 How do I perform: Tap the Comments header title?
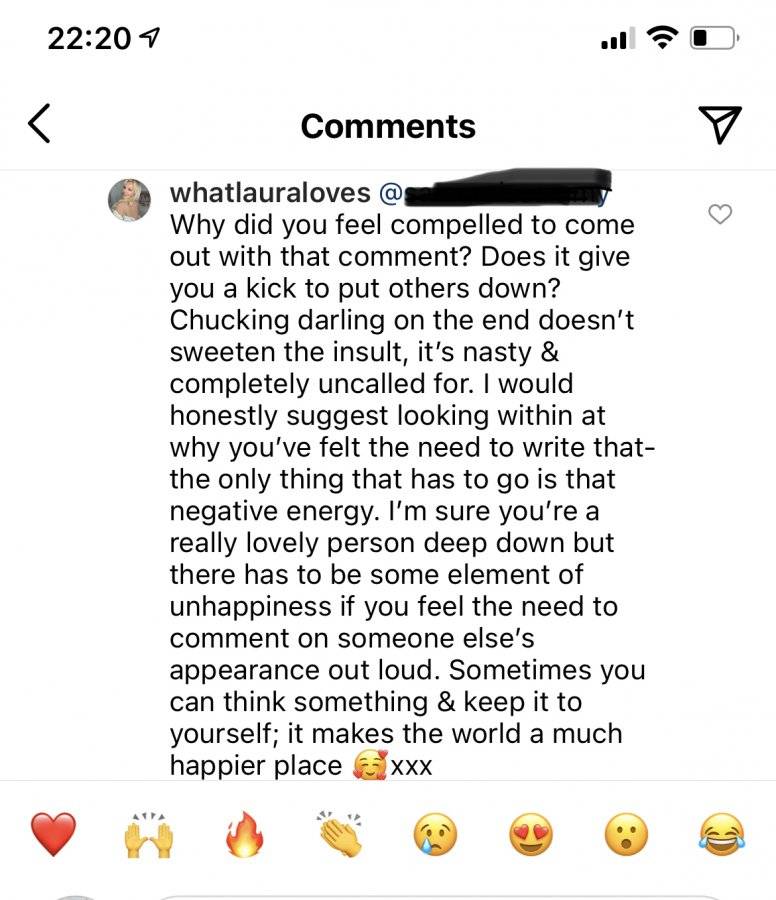(x=388, y=126)
